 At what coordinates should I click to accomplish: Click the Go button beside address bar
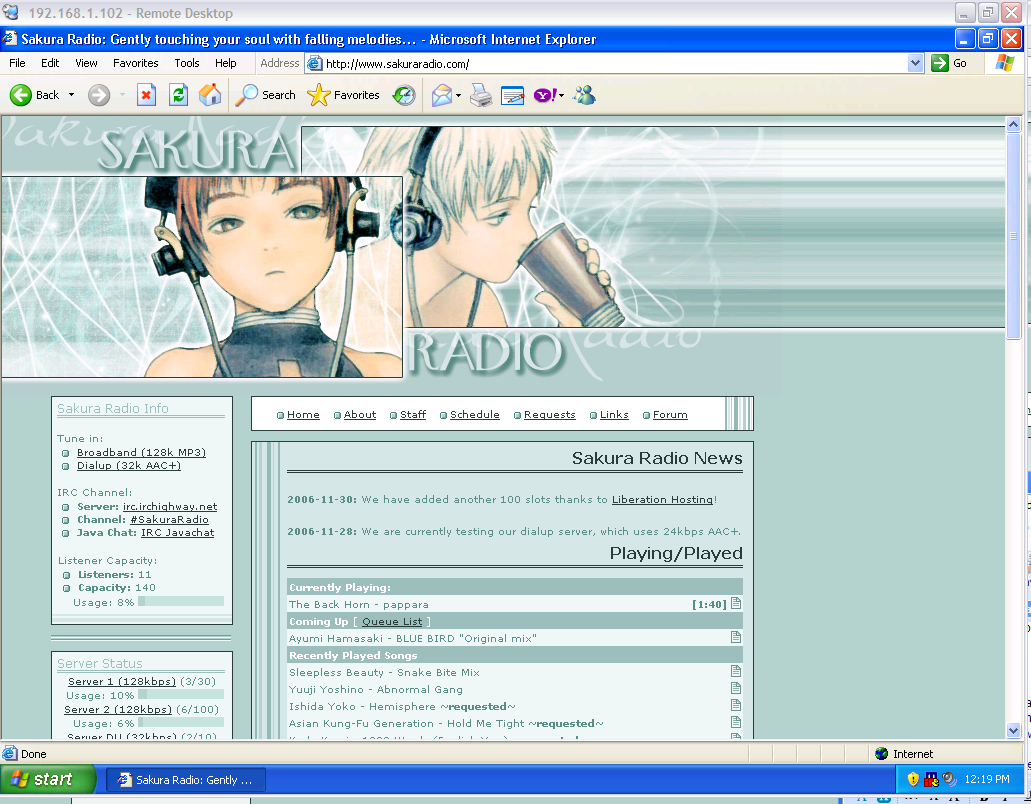click(x=950, y=63)
